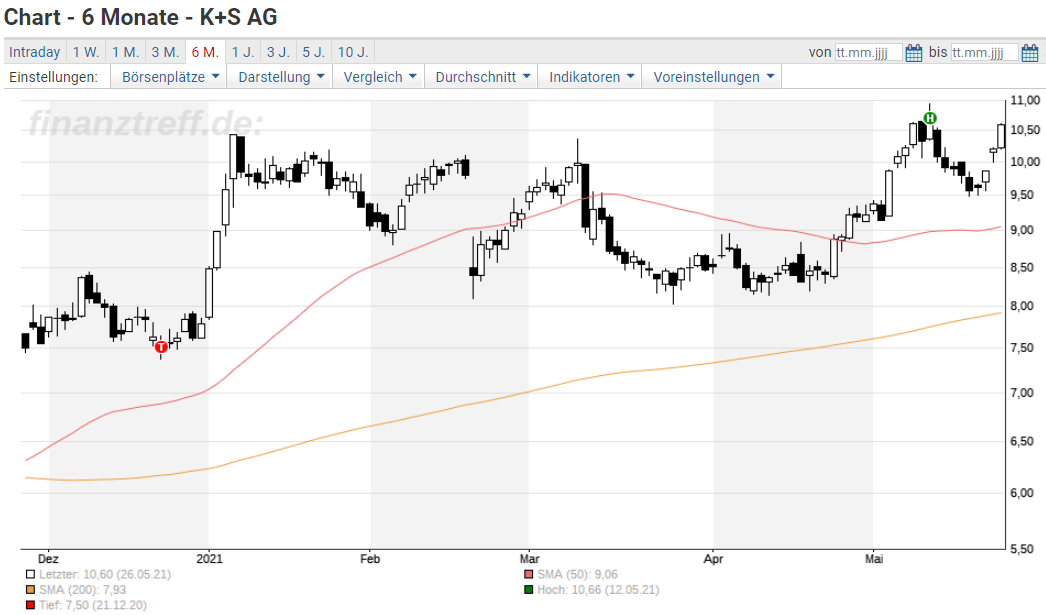Image resolution: width=1046 pixels, height=615 pixels.
Task: Click the 'Feb' x-axis label
Action: [x=370, y=559]
